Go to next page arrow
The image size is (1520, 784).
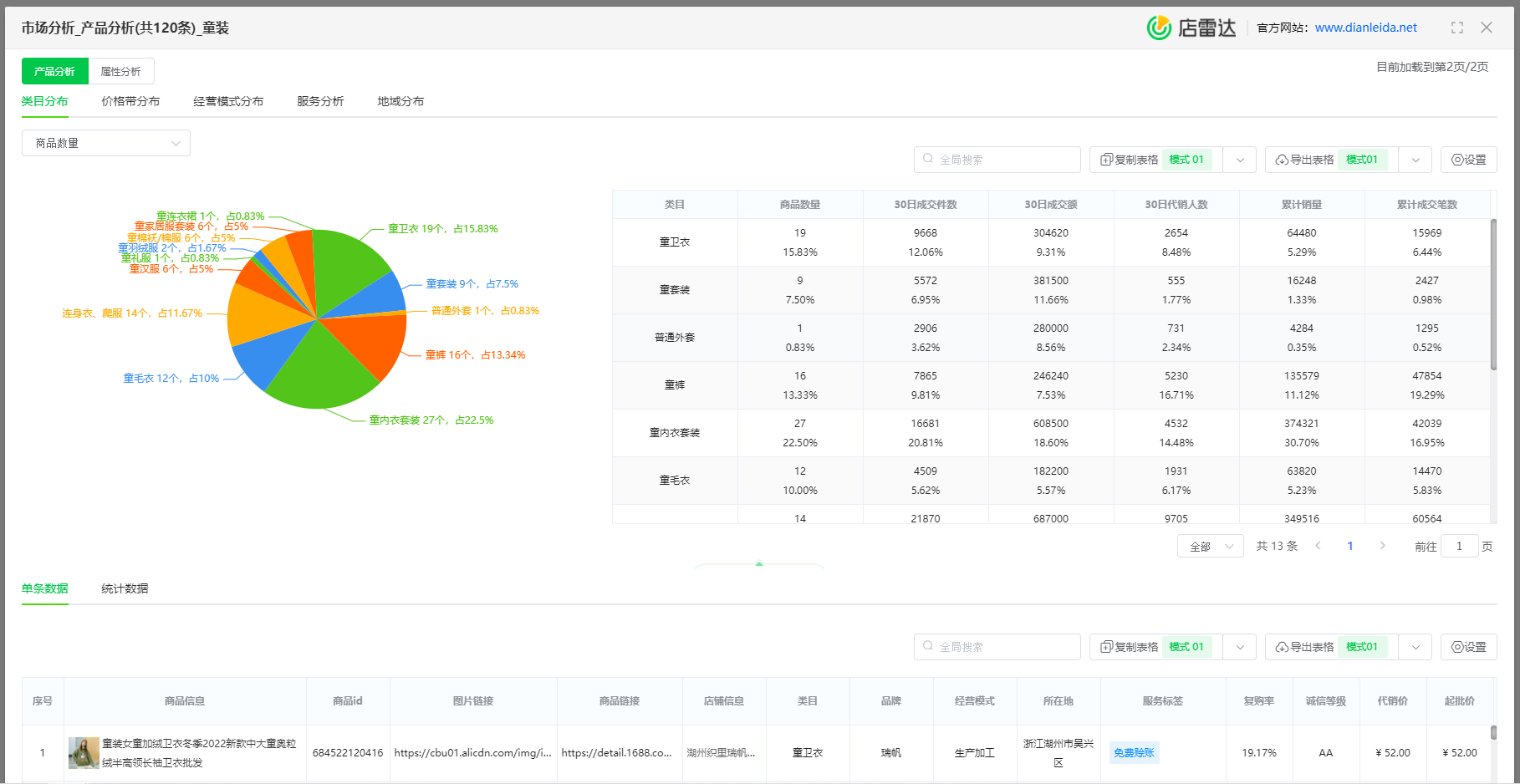click(1383, 546)
